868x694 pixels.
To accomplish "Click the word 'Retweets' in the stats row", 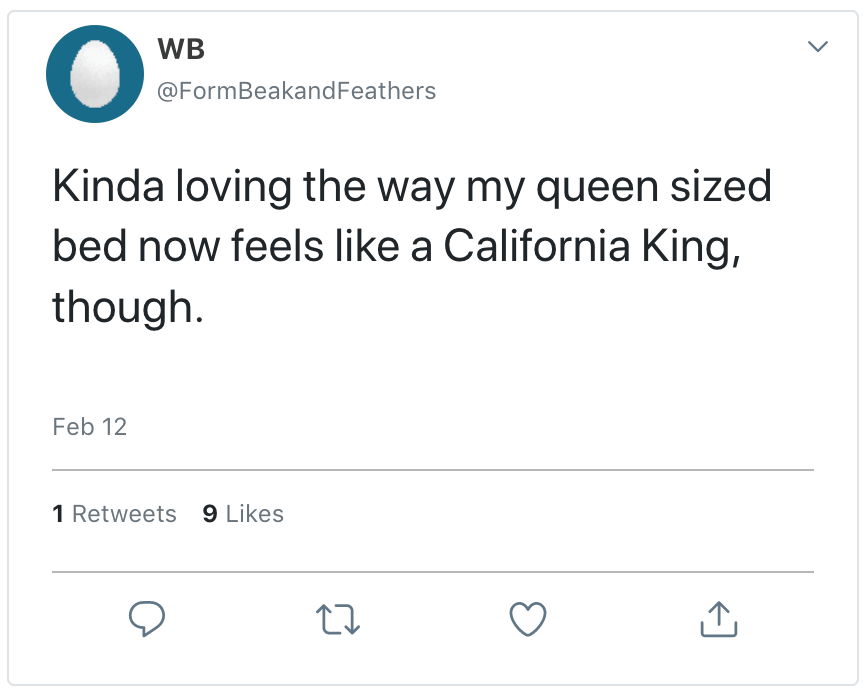I will (x=124, y=514).
